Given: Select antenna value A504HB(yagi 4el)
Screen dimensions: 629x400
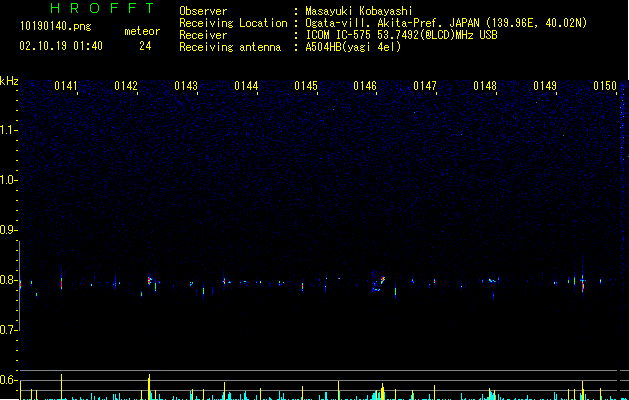Looking at the screenshot, I should pos(353,47).
